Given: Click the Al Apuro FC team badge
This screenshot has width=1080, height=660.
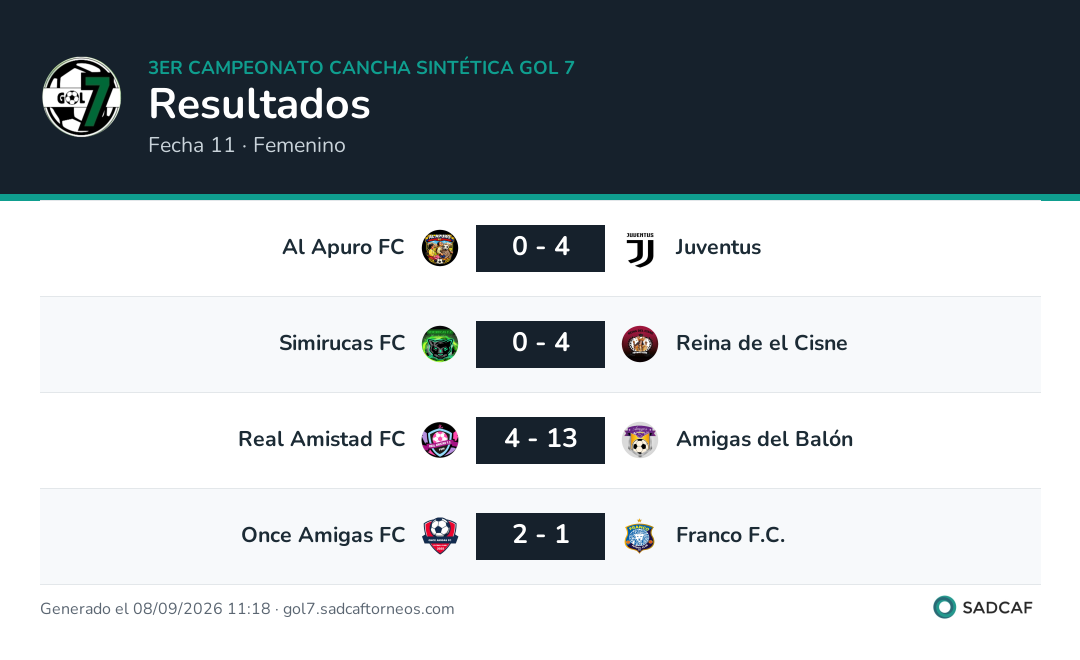Looking at the screenshot, I should pyautogui.click(x=440, y=248).
